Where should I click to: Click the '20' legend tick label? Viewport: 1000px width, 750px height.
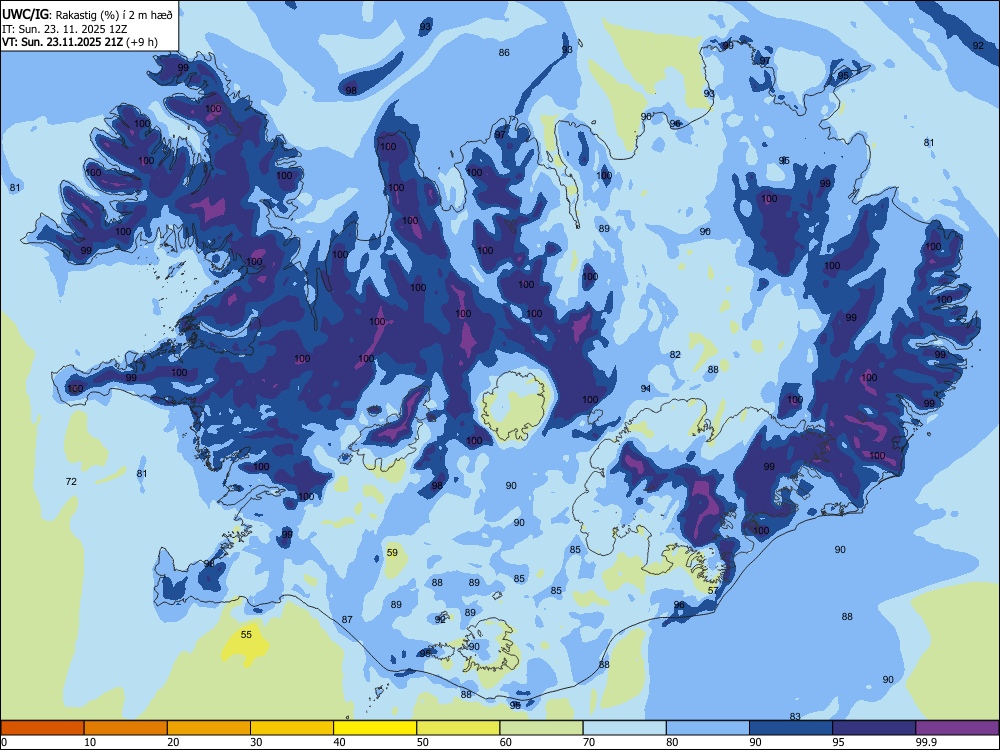173,742
